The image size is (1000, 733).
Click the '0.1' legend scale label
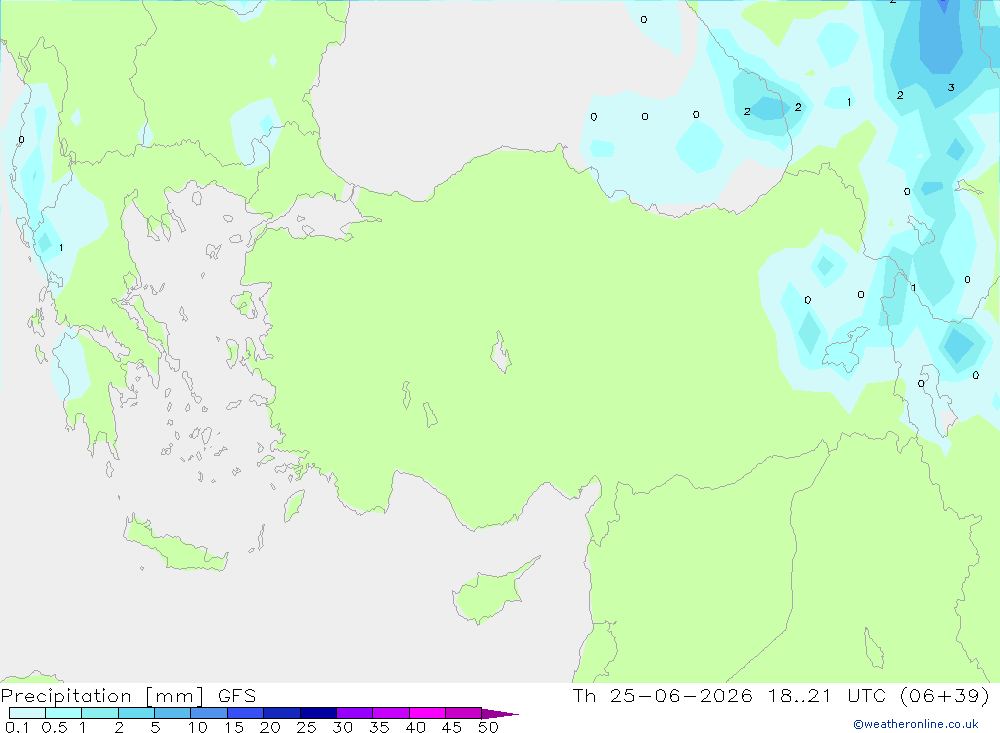17,727
